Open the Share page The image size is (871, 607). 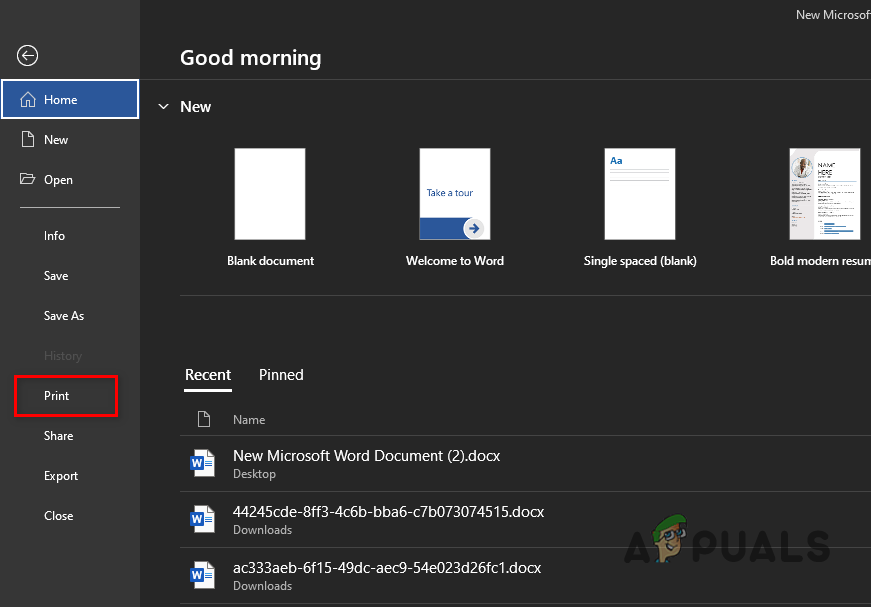tap(58, 436)
